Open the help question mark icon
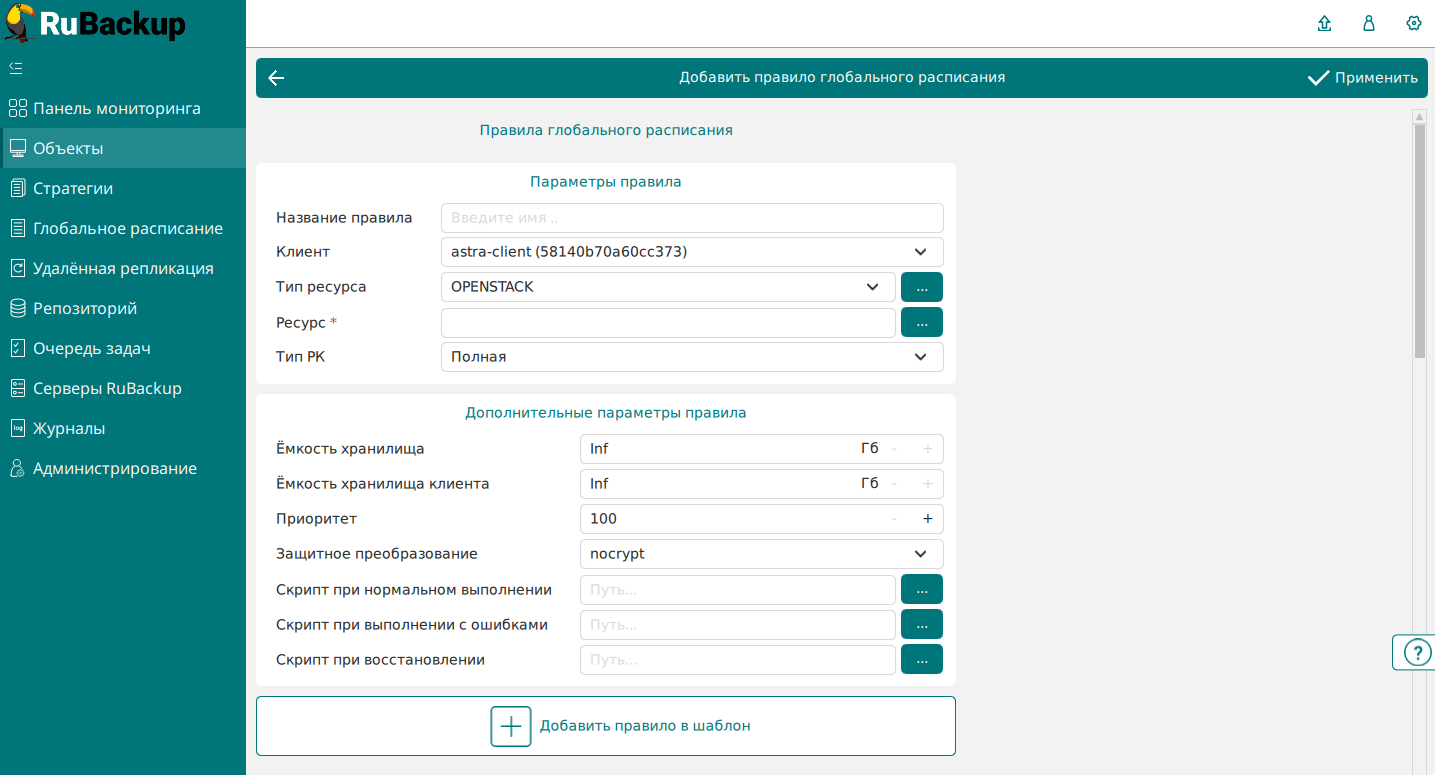 coord(1417,652)
